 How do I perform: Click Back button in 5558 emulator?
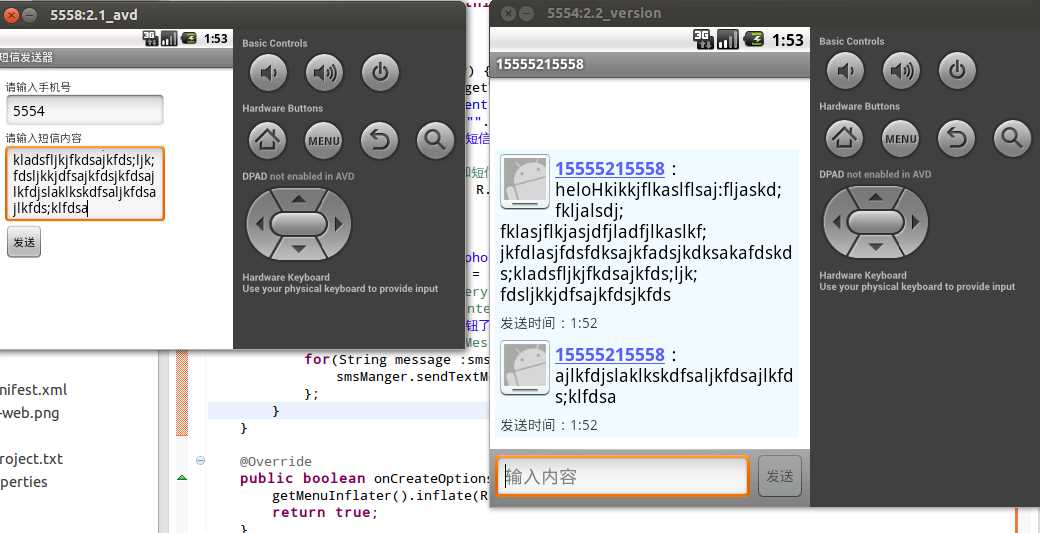[379, 140]
